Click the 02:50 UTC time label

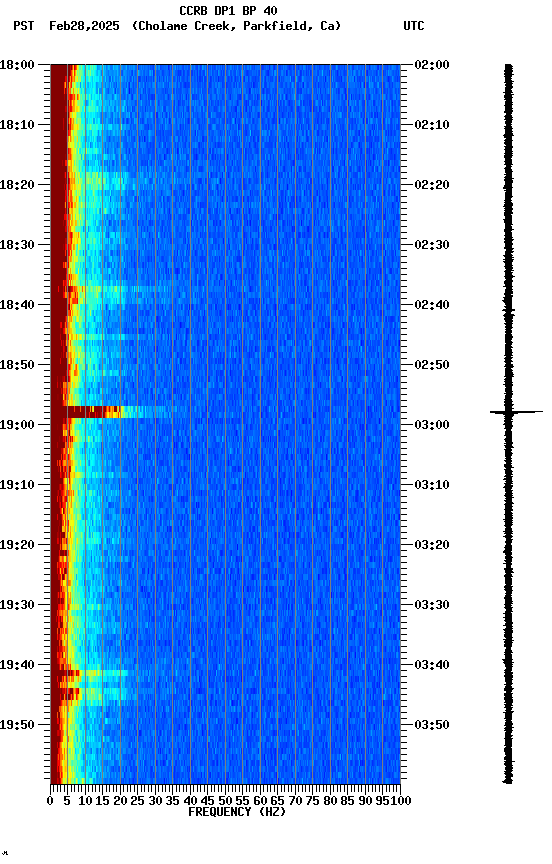click(432, 365)
